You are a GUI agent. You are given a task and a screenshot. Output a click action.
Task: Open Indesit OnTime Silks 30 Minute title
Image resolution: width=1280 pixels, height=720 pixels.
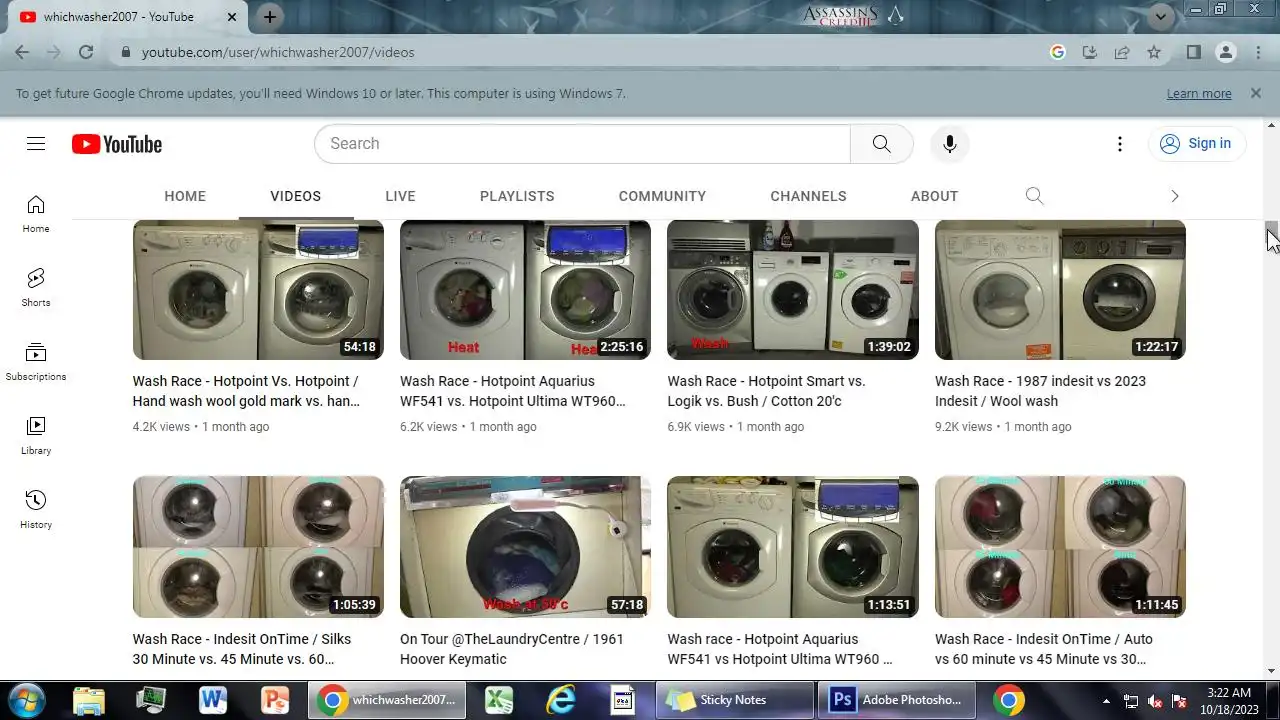point(242,649)
